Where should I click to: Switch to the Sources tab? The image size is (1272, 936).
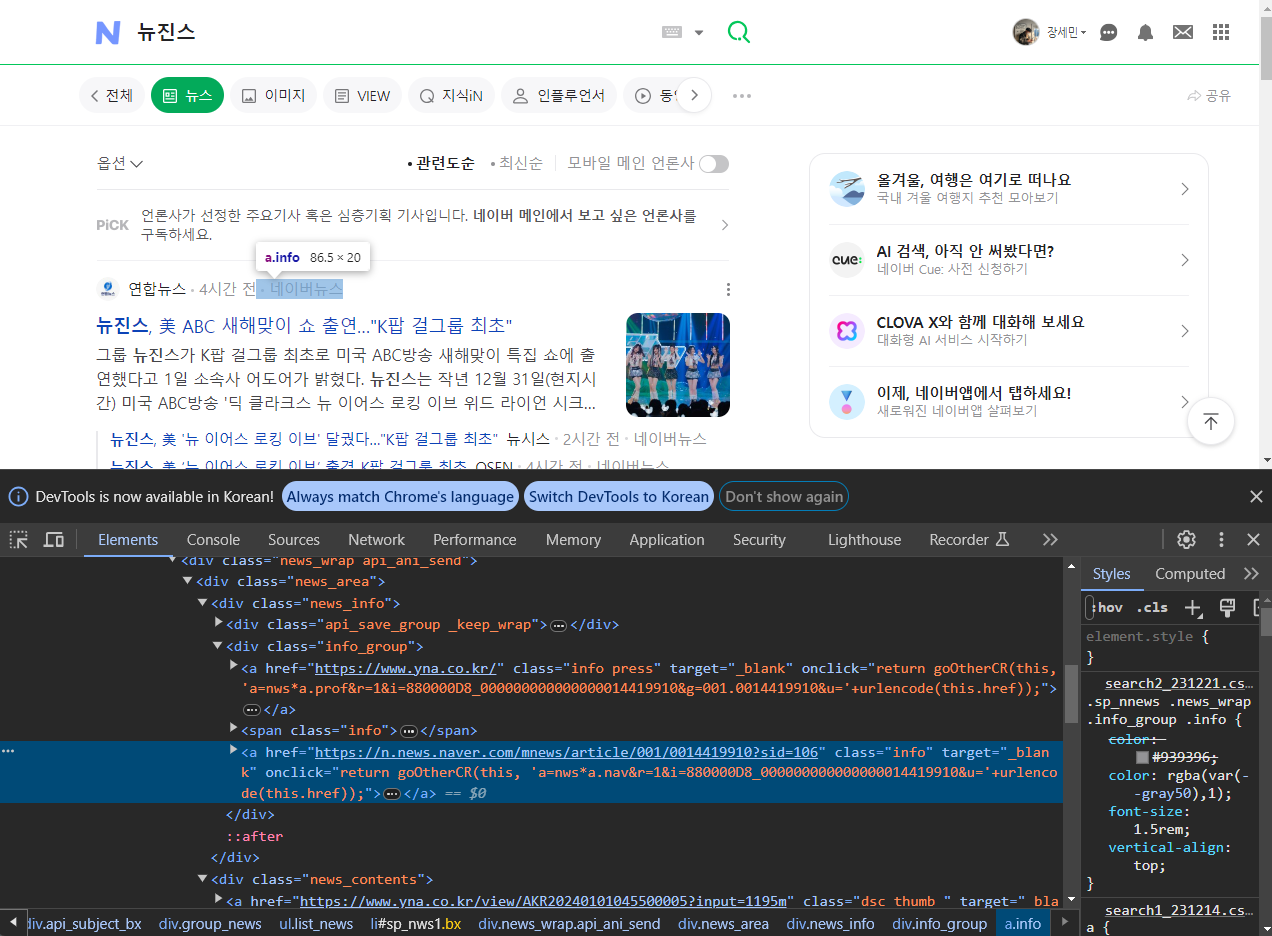tap(294, 540)
